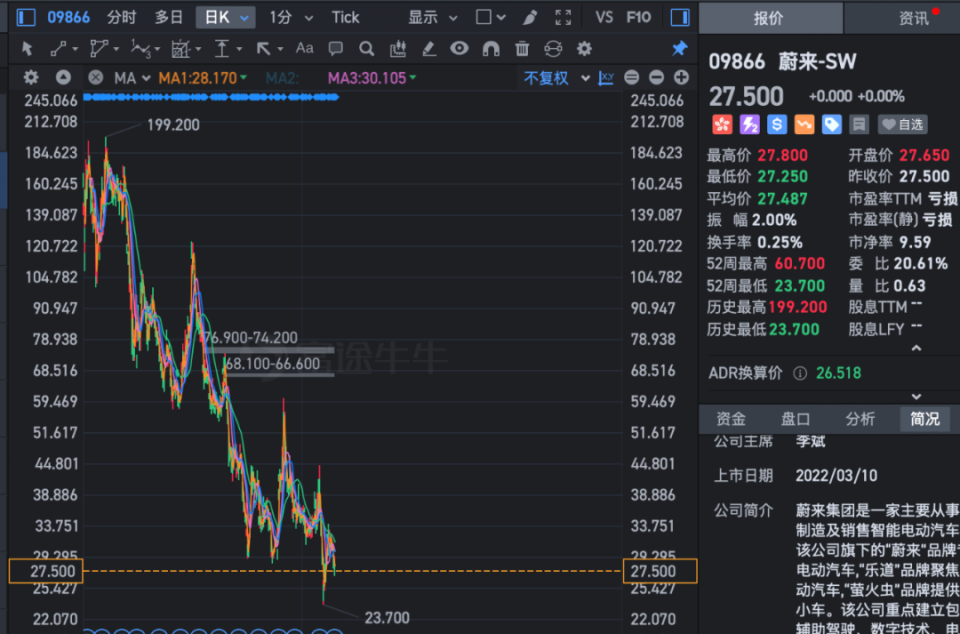Viewport: 960px width, 634px height.
Task: Open the MA3:30.105 line options
Action: [x=372, y=78]
